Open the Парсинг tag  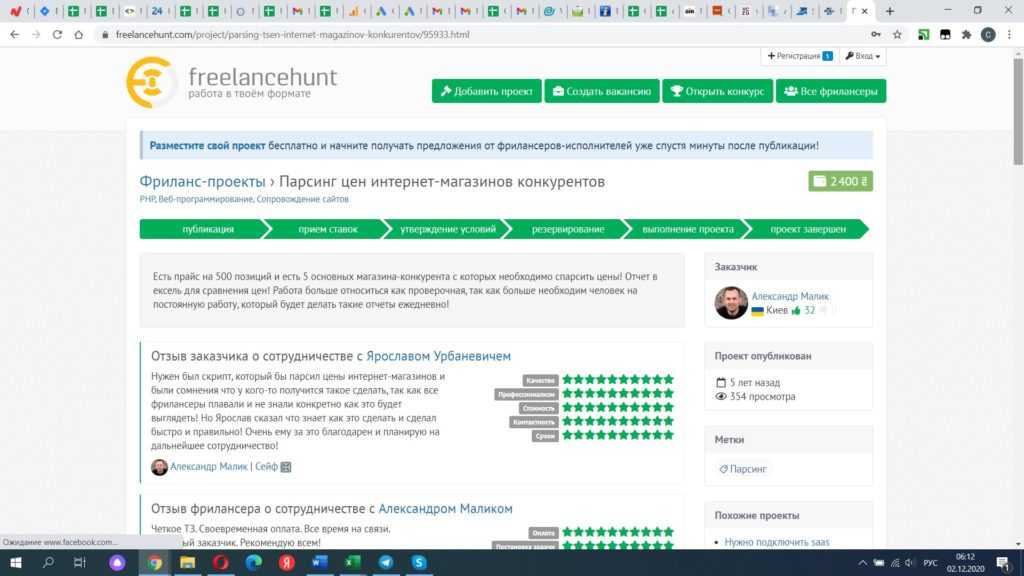pyautogui.click(x=743, y=469)
